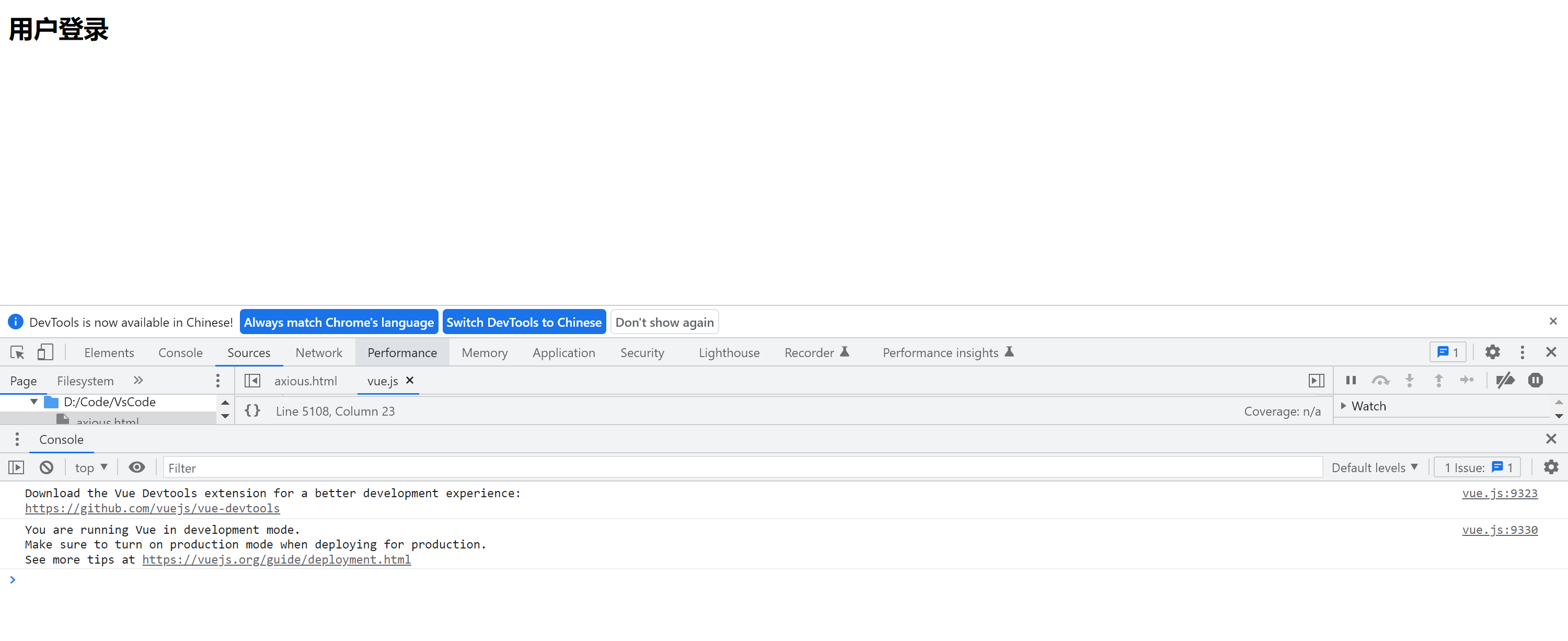Image resolution: width=1568 pixels, height=641 pixels.
Task: Focus the console Filter input
Action: coord(743,467)
